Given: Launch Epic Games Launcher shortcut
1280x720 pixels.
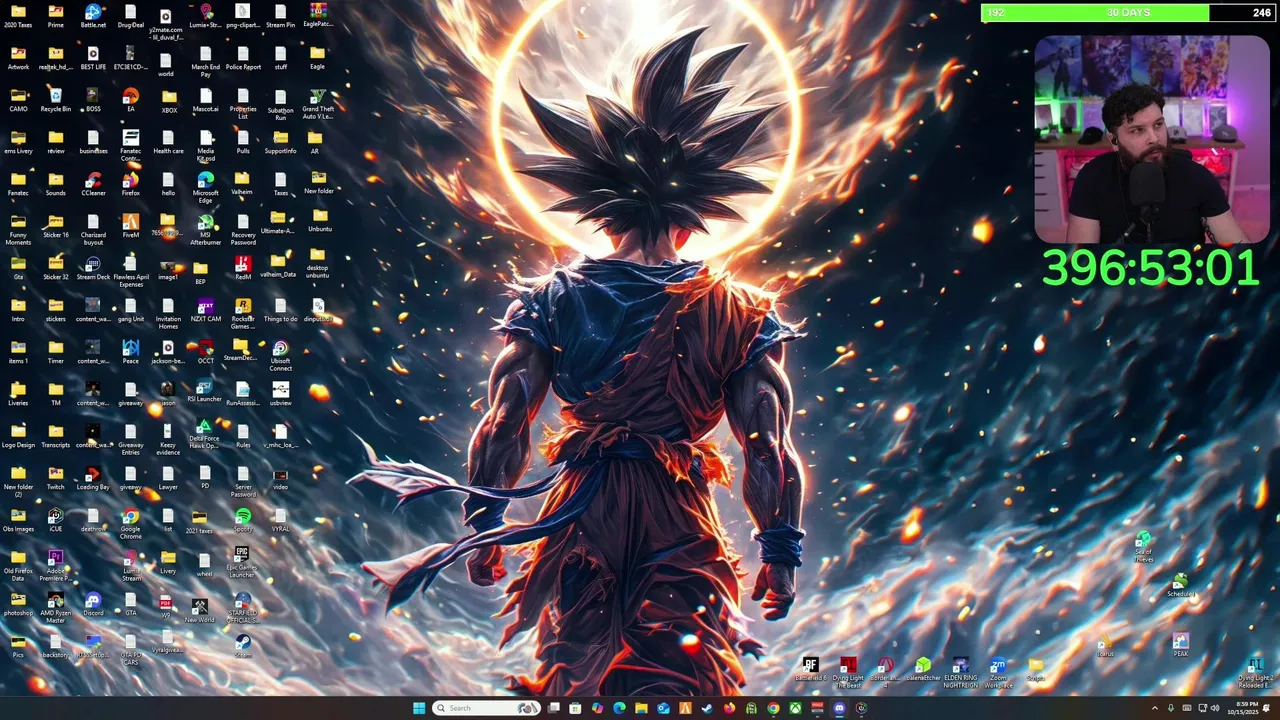Looking at the screenshot, I should [242, 562].
